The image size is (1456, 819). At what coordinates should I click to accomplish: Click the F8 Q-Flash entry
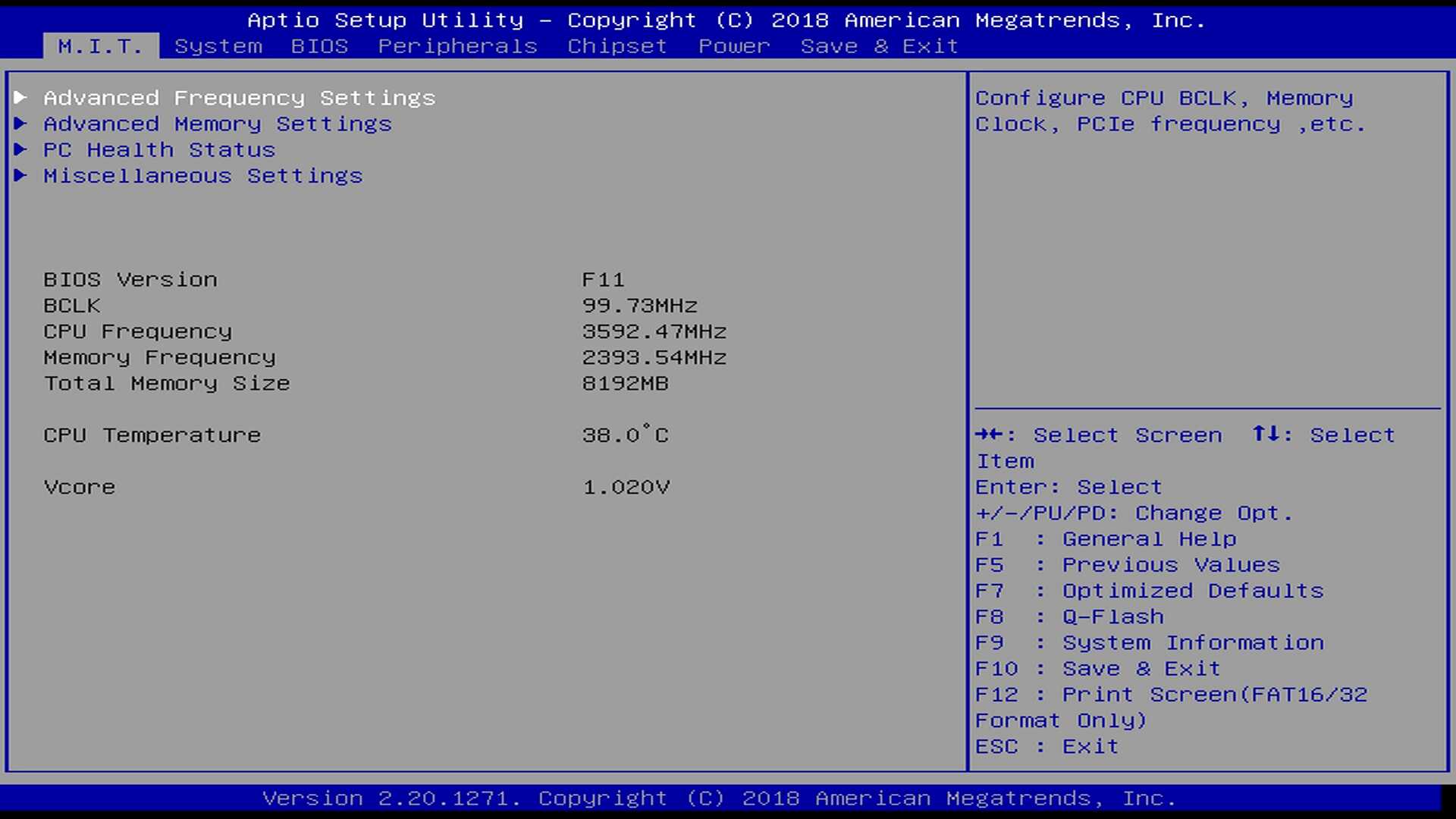[x=1070, y=617]
